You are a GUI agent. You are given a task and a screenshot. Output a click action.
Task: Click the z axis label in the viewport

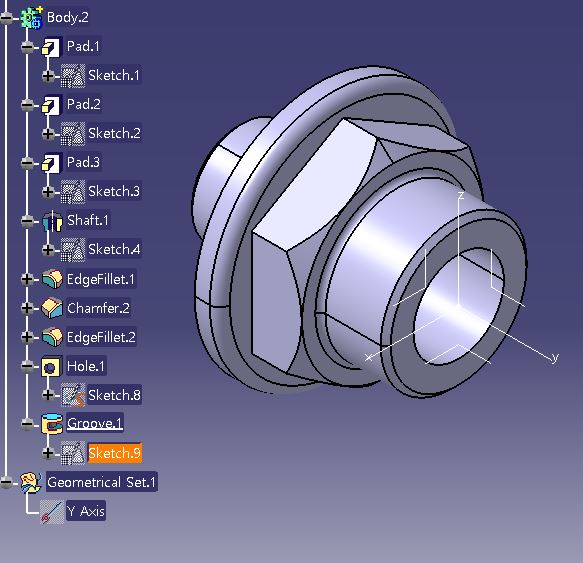click(x=461, y=196)
